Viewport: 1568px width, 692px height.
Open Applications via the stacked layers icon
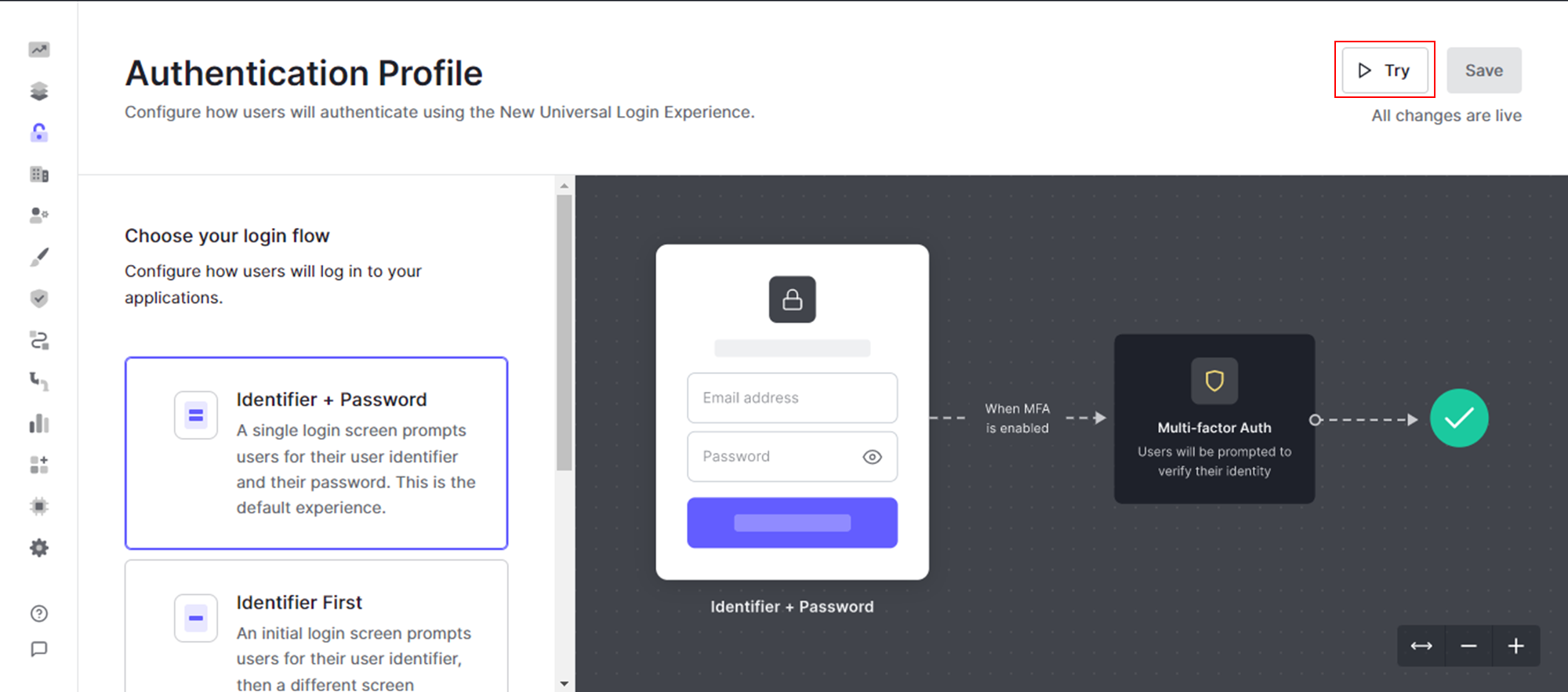tap(39, 90)
